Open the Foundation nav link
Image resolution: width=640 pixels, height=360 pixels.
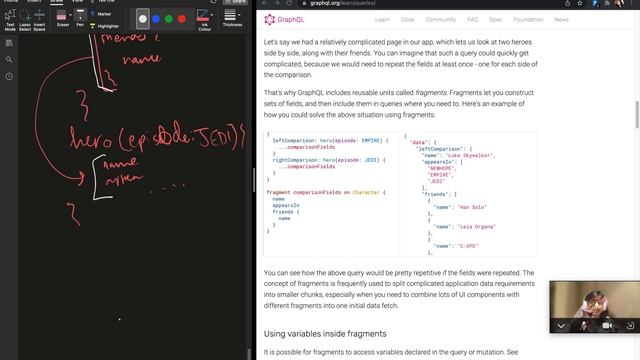click(528, 20)
